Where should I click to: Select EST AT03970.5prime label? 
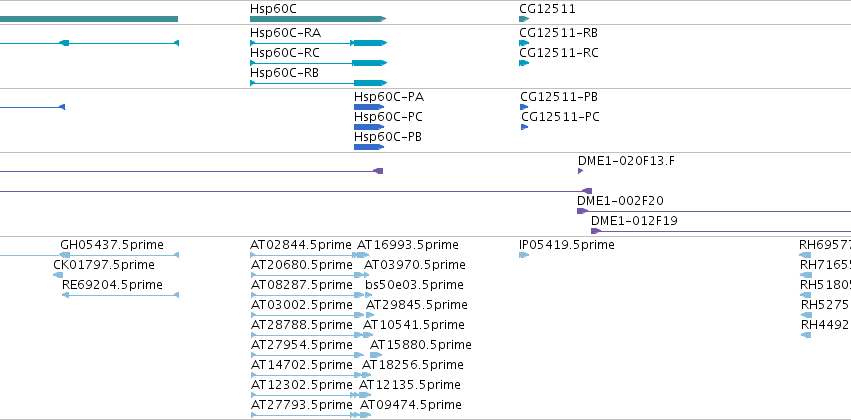(415, 265)
